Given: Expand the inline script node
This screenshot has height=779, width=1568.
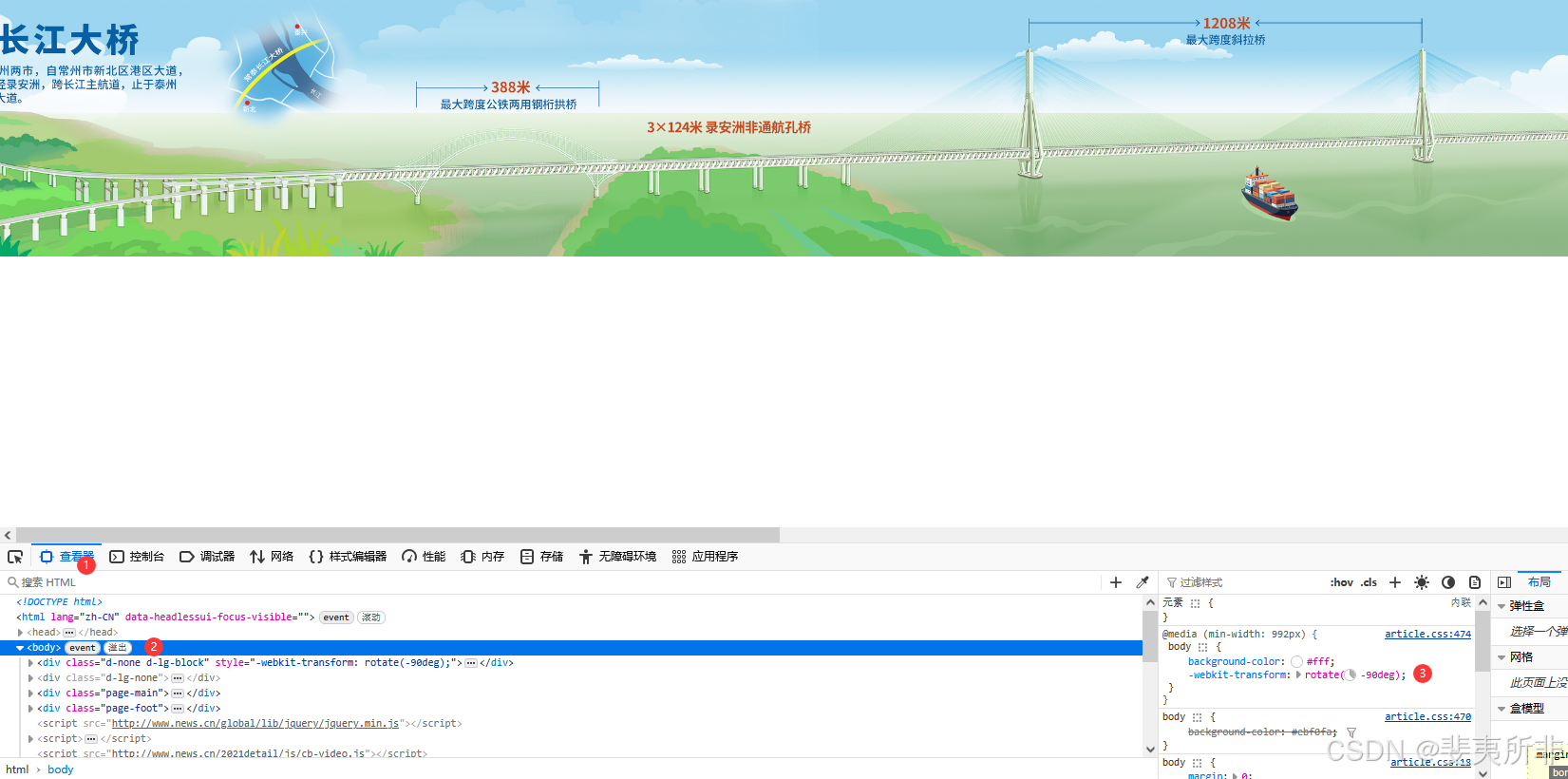Looking at the screenshot, I should 31,739.
